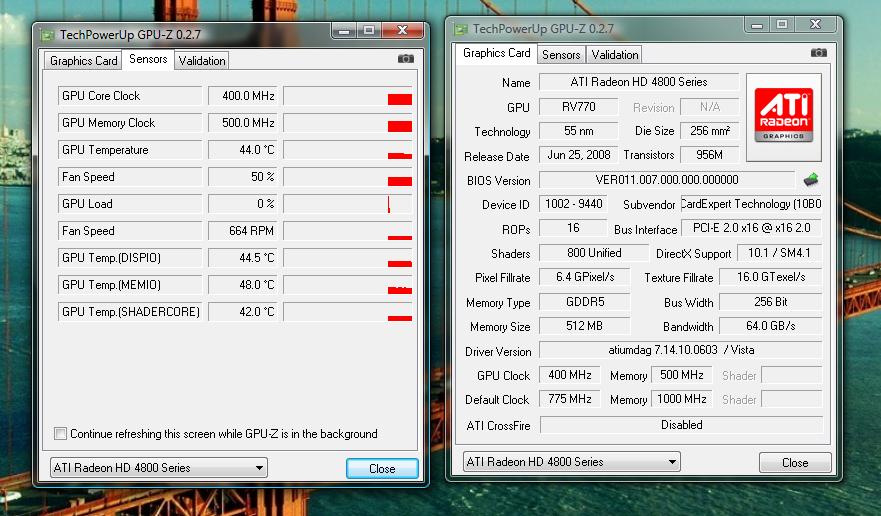Click BIOS save chip icon
The width and height of the screenshot is (881, 516).
coord(811,180)
